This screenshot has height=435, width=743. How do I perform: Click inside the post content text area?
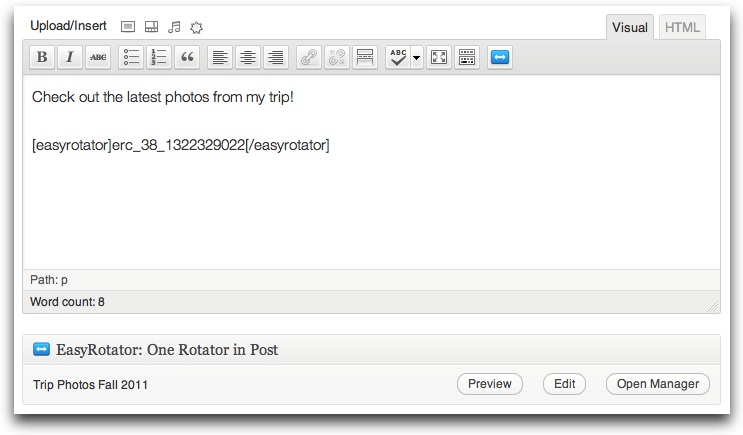[x=370, y=210]
